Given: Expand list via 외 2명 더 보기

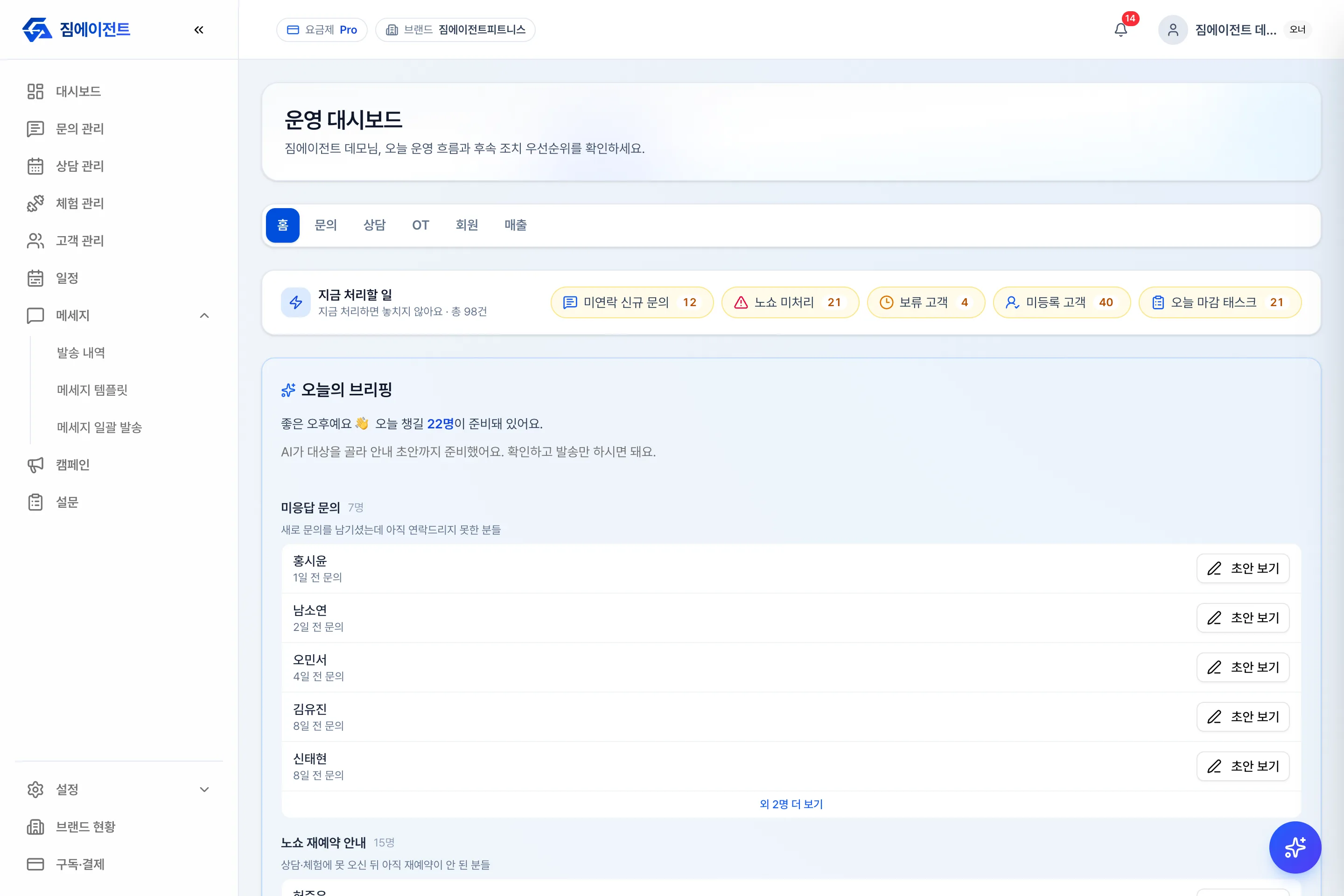Looking at the screenshot, I should coord(791,804).
